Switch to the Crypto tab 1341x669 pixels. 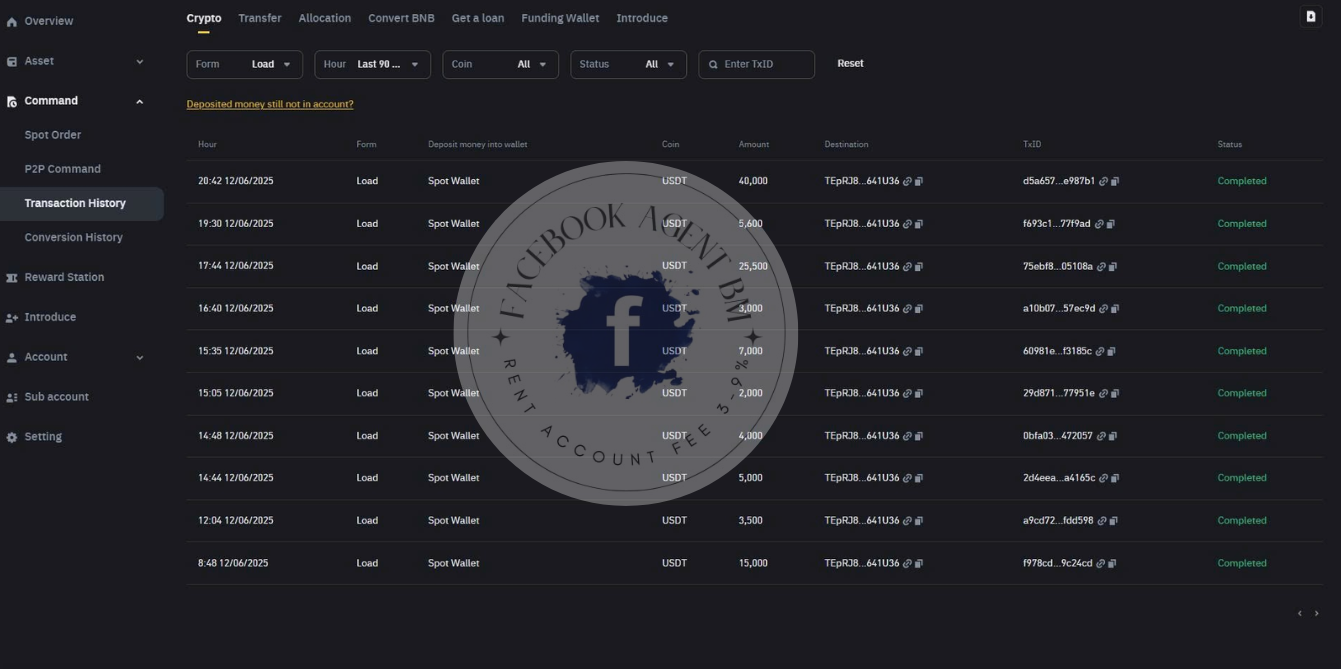coord(204,18)
